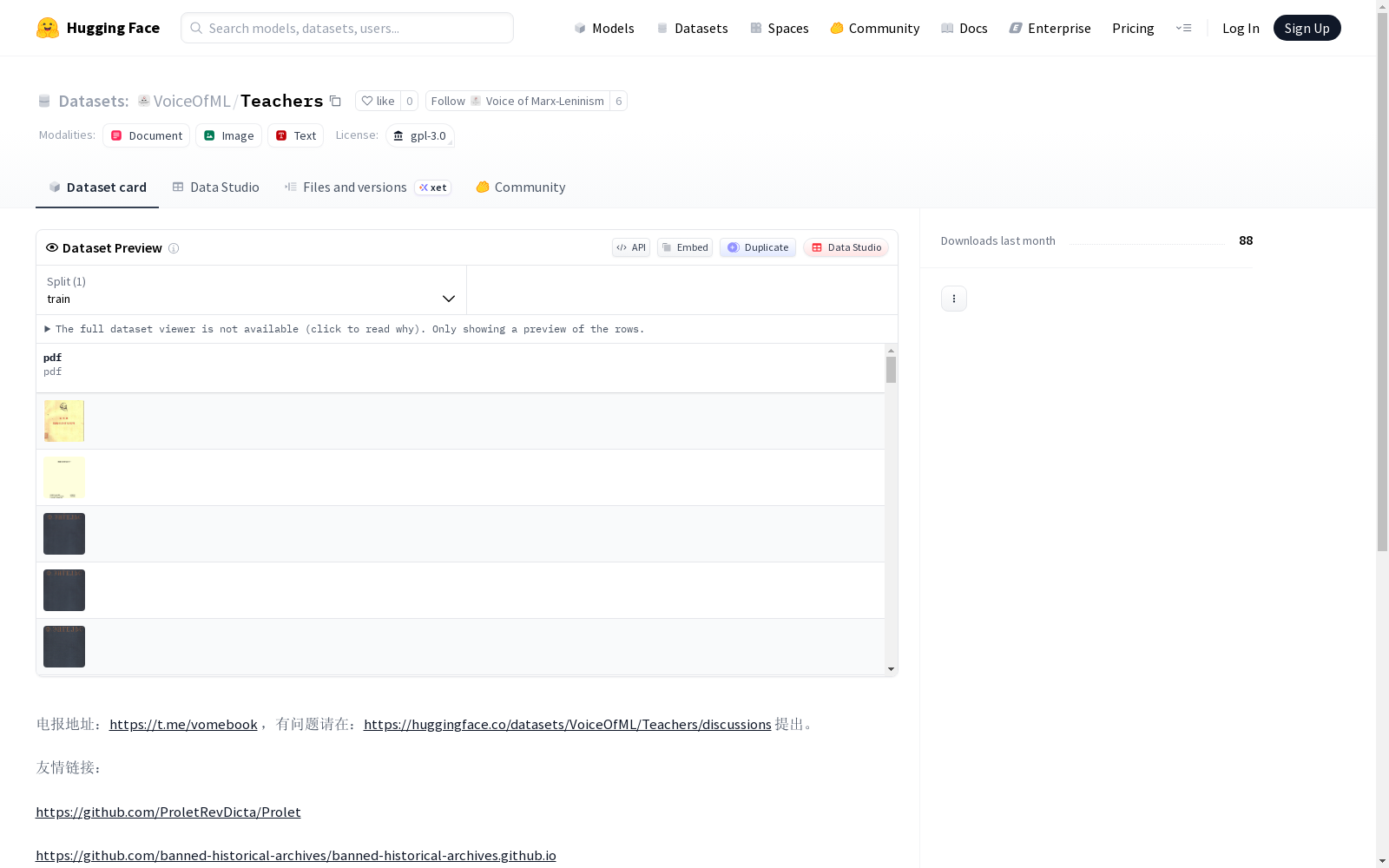This screenshot has height=868, width=1389.
Task: Open Enterprise in the top navigation
Action: click(x=1050, y=28)
